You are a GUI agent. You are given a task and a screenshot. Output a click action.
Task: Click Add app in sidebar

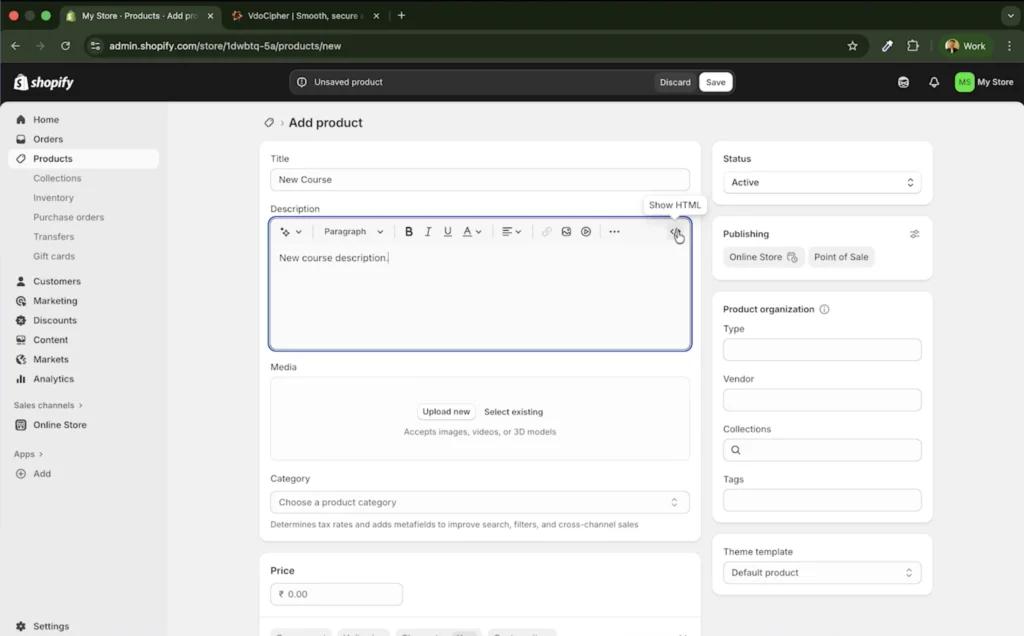(84, 474)
